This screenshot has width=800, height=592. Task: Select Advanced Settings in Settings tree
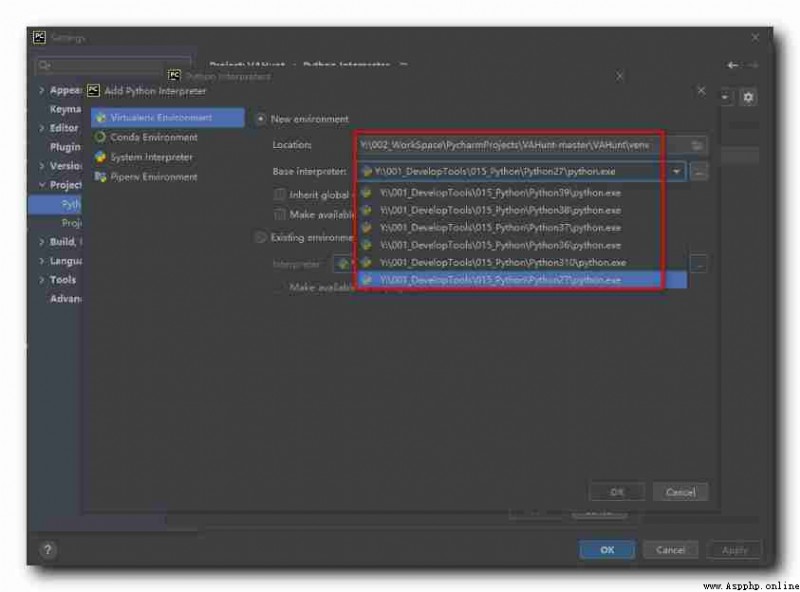pos(65,299)
